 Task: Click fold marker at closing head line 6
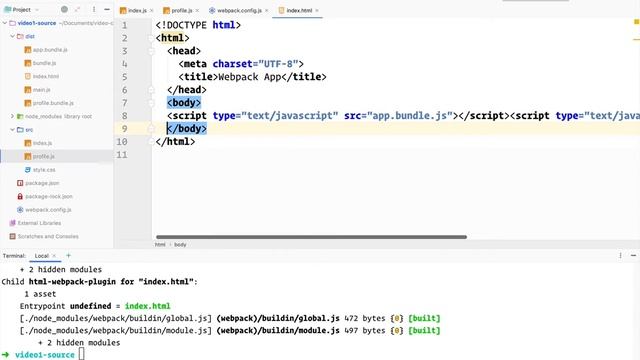coord(151,90)
